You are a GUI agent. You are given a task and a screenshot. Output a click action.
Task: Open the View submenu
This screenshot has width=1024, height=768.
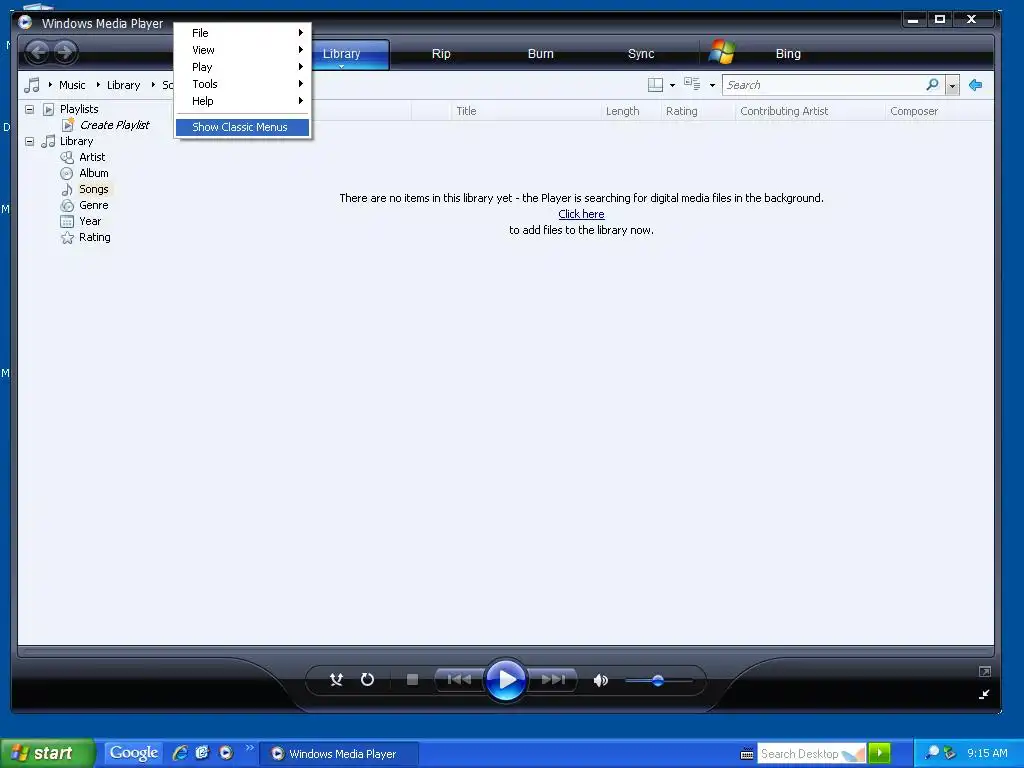point(242,50)
